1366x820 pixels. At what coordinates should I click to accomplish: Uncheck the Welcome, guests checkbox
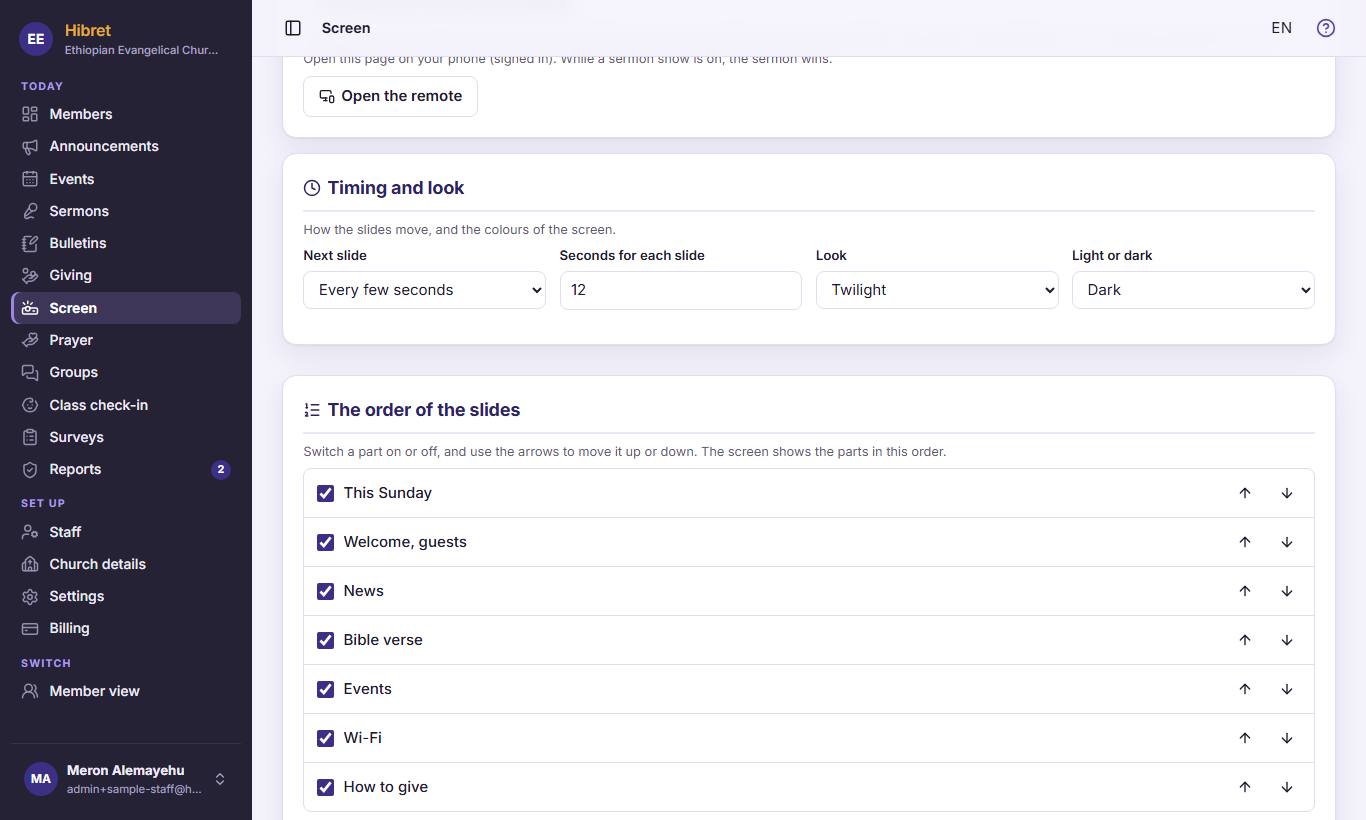coord(325,542)
